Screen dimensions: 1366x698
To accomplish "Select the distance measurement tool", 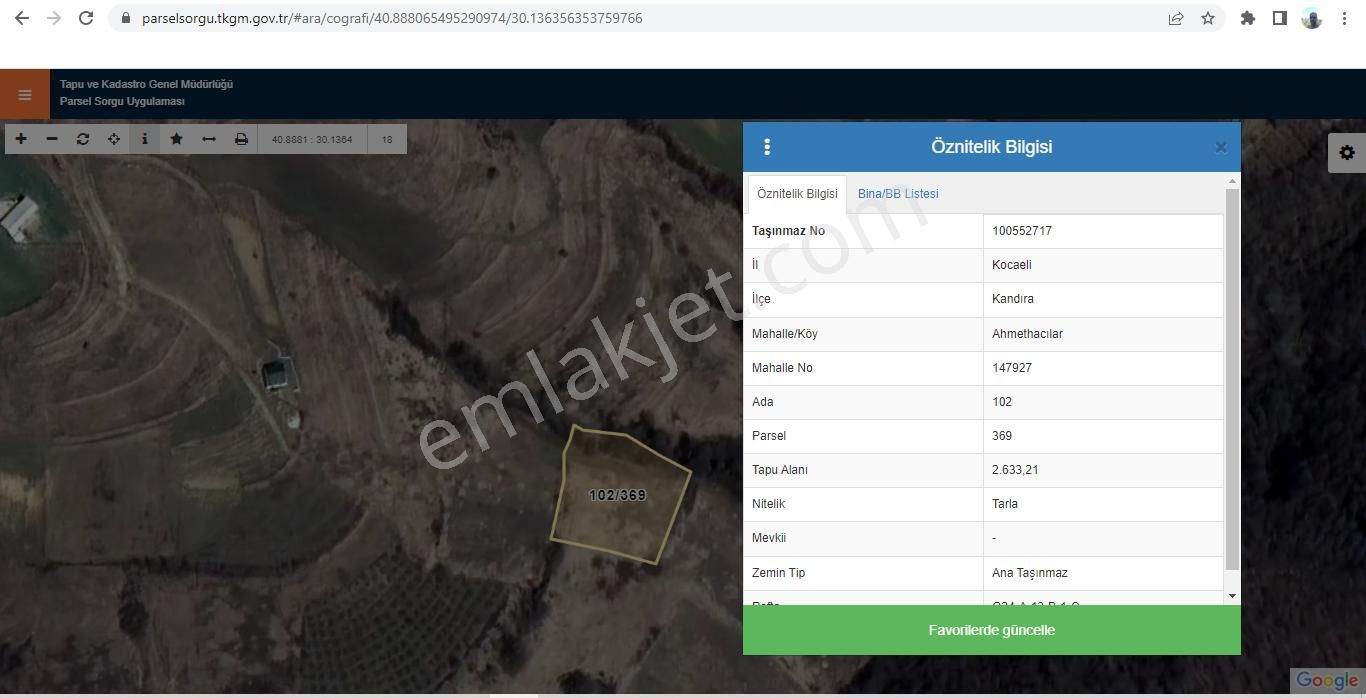I will [x=208, y=139].
